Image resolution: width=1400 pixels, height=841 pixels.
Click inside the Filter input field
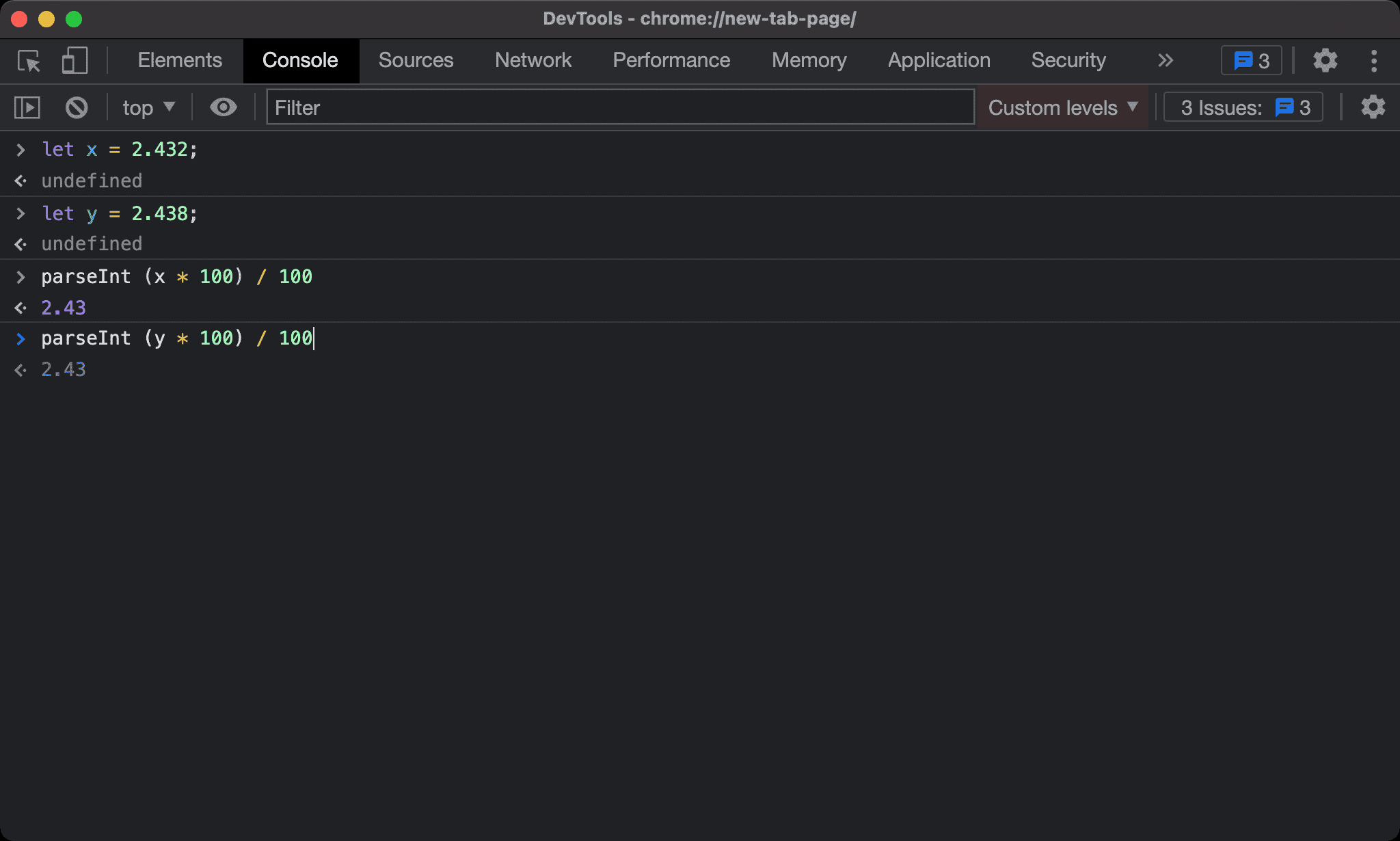[x=619, y=107]
